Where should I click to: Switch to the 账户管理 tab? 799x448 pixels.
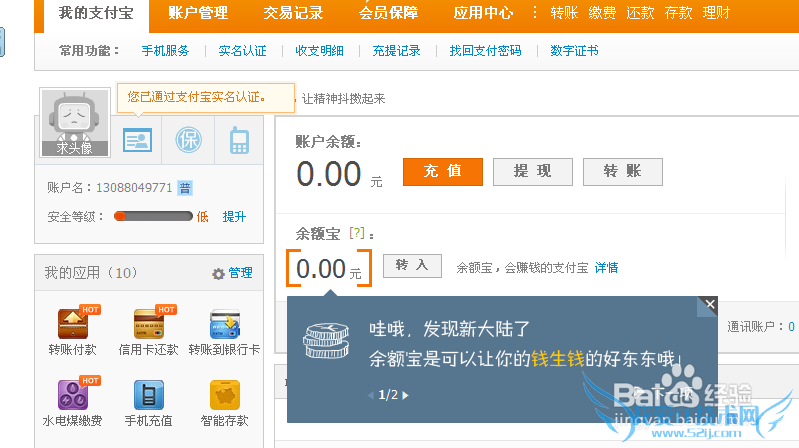[x=197, y=14]
